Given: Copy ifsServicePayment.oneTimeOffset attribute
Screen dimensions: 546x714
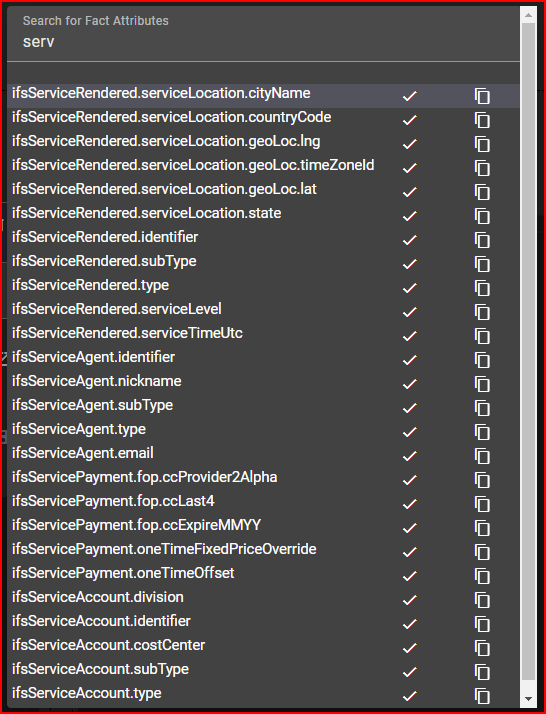Looking at the screenshot, I should tap(482, 576).
